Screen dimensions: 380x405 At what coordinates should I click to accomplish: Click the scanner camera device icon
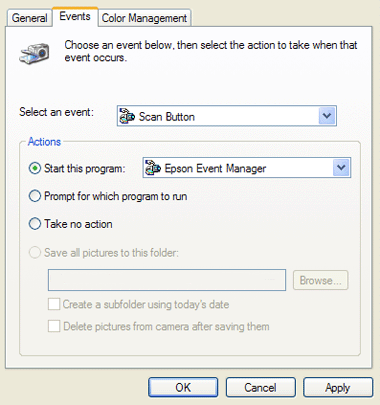click(x=35, y=53)
